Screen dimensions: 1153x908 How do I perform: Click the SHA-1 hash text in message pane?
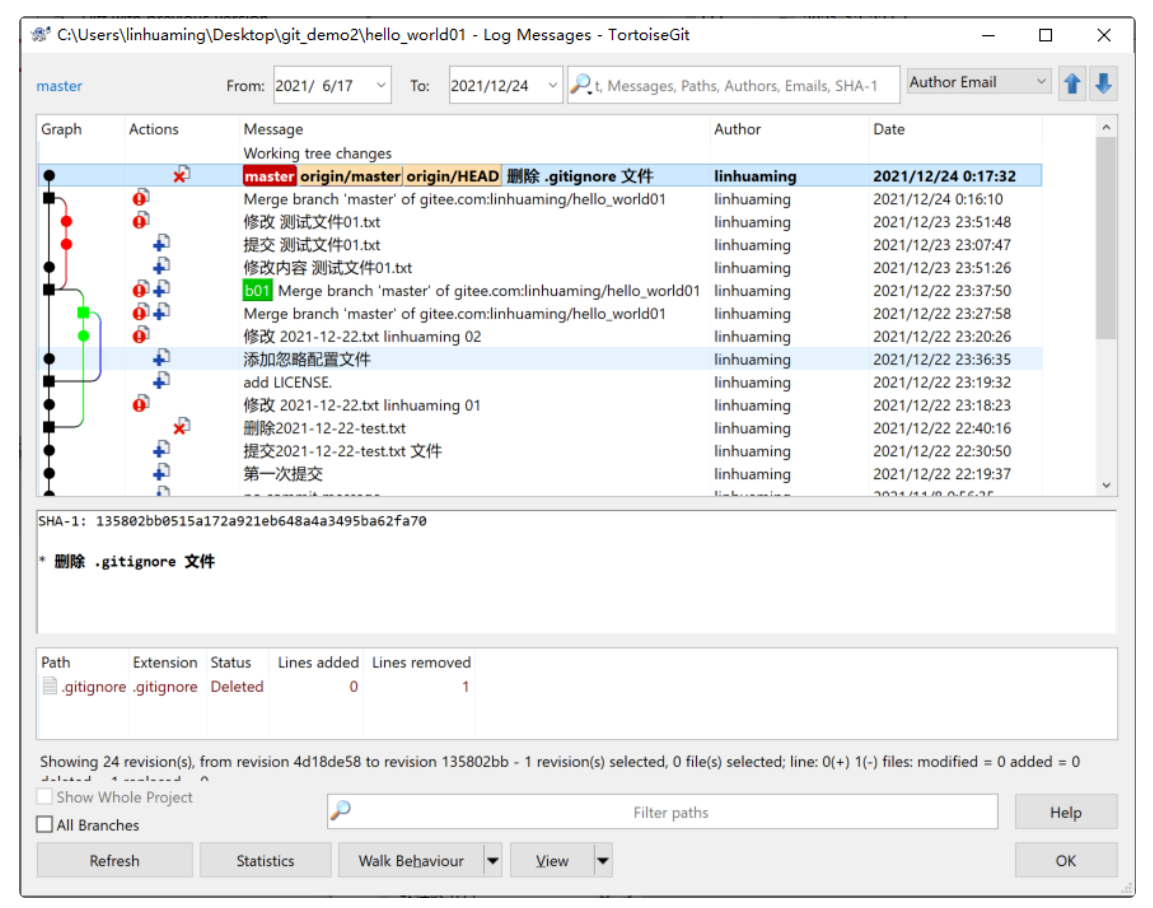pyautogui.click(x=261, y=521)
